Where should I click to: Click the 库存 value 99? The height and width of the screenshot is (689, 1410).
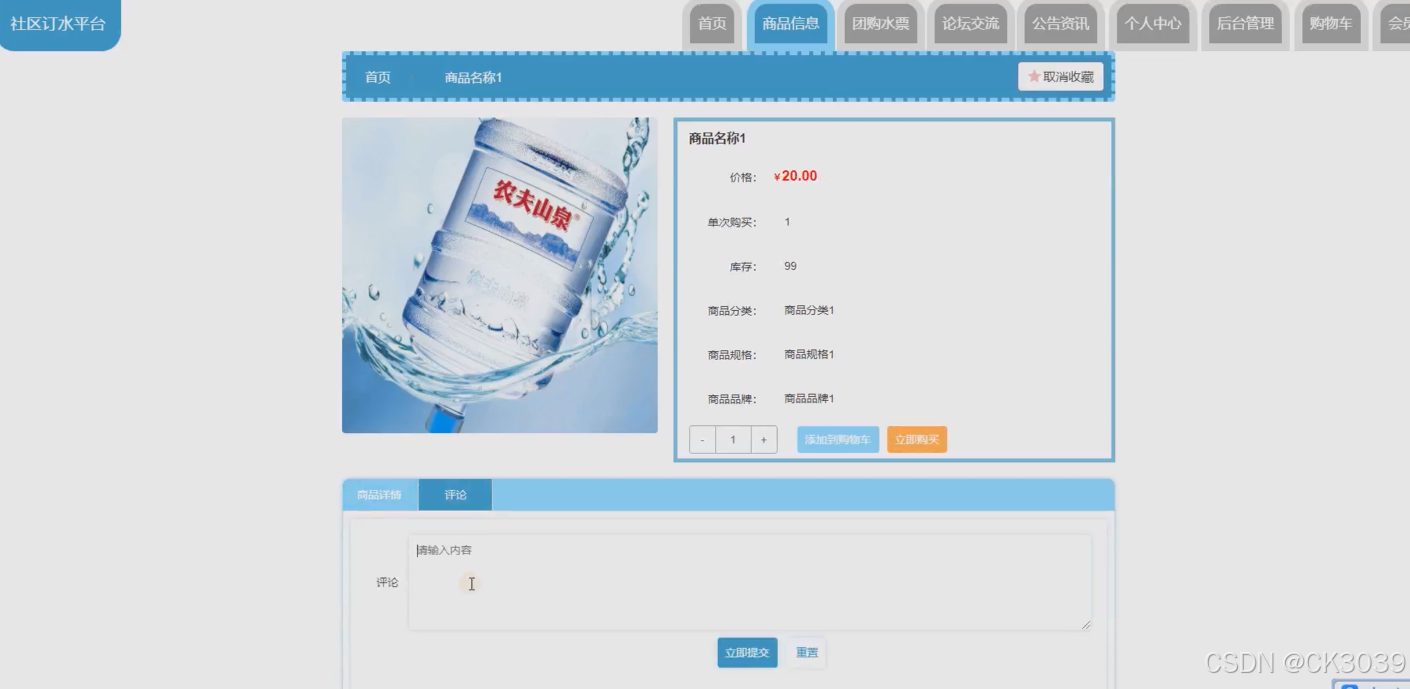[791, 266]
